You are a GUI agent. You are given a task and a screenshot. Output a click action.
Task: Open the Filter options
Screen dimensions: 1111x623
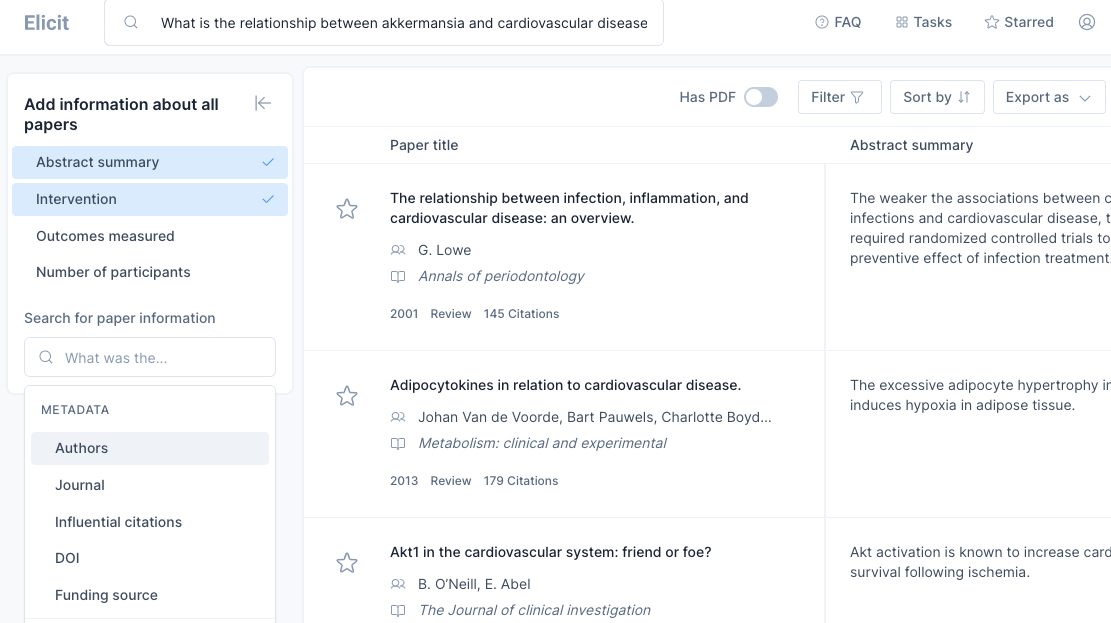pos(838,97)
